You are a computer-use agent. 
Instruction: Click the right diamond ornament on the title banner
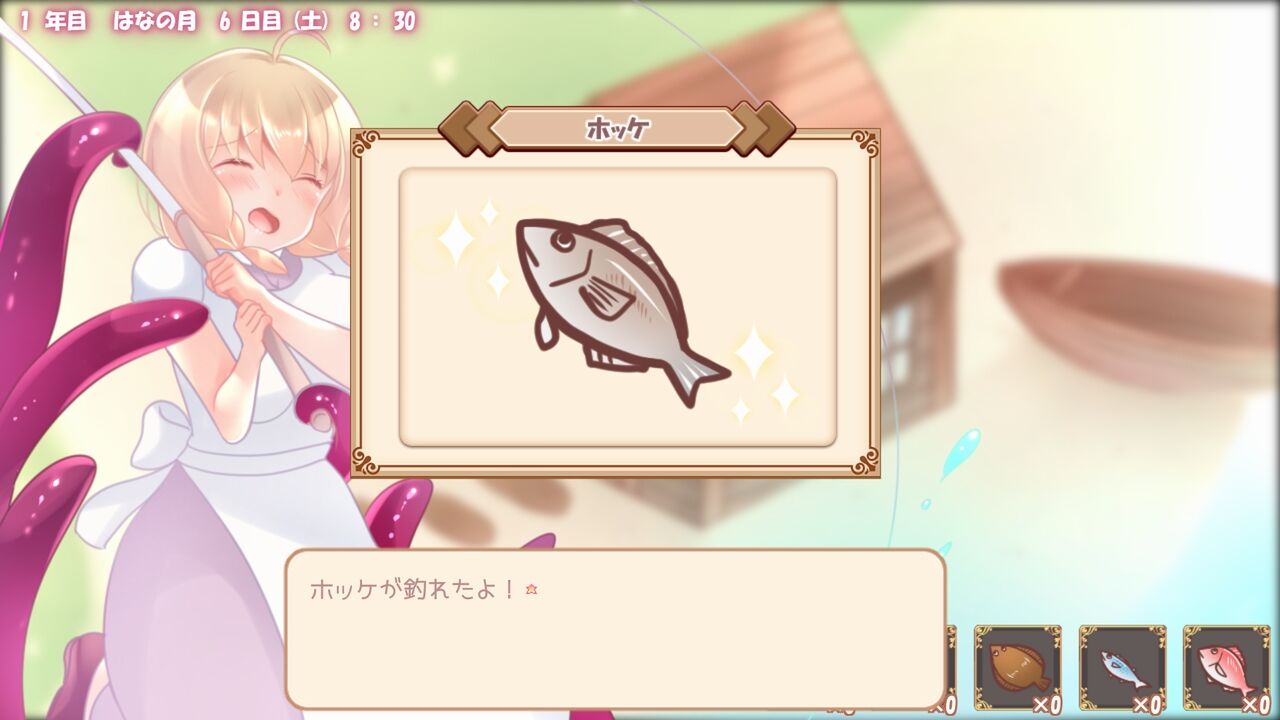point(764,129)
